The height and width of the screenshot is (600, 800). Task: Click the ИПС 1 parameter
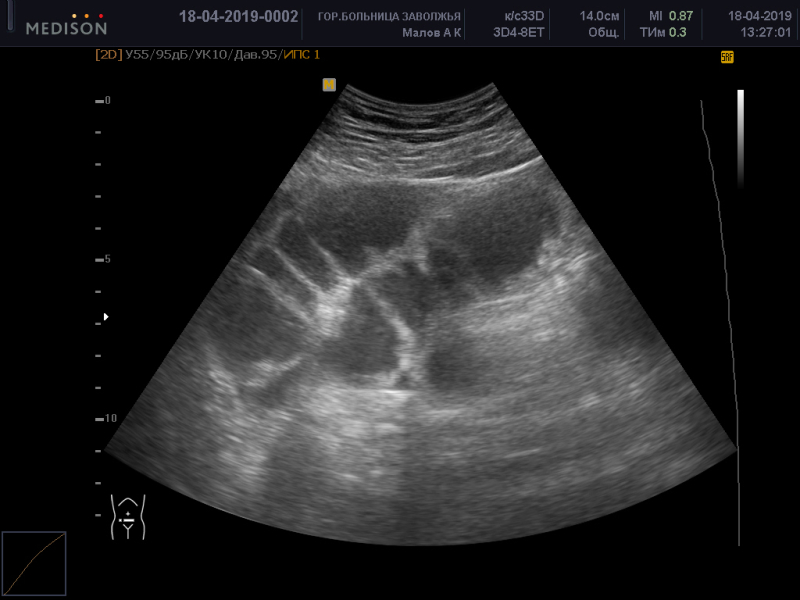[302, 55]
